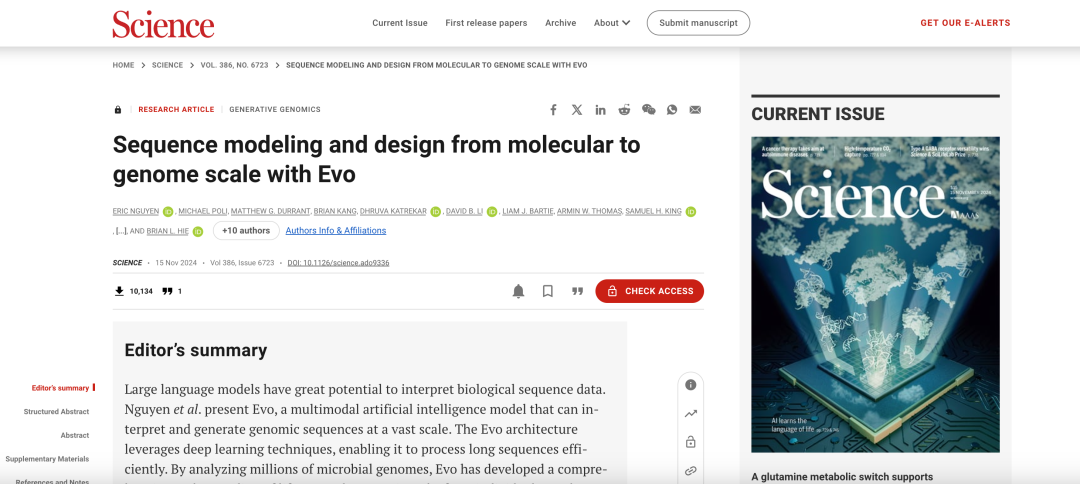Click the Submit manuscript button

click(x=698, y=23)
